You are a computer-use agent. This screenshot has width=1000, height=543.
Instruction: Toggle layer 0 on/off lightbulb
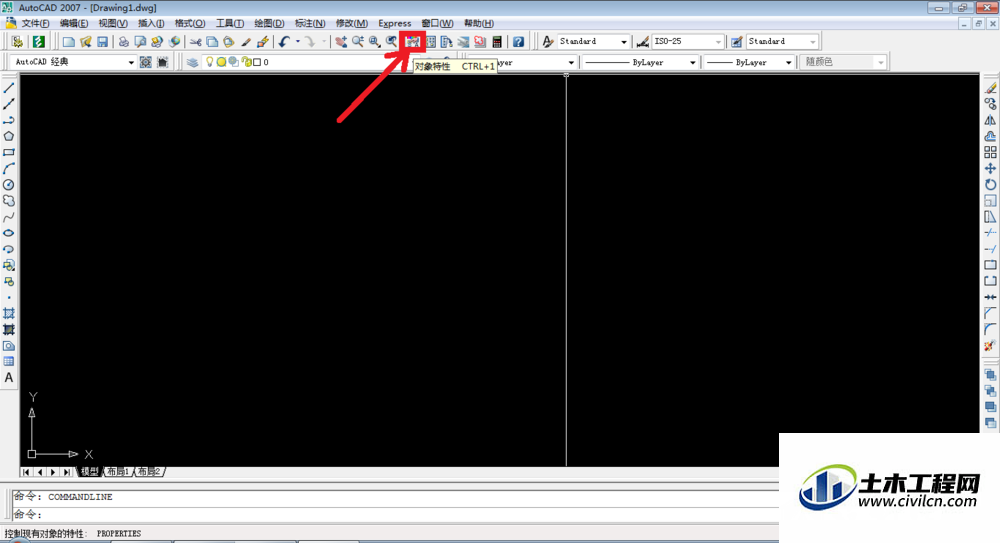(x=209, y=62)
